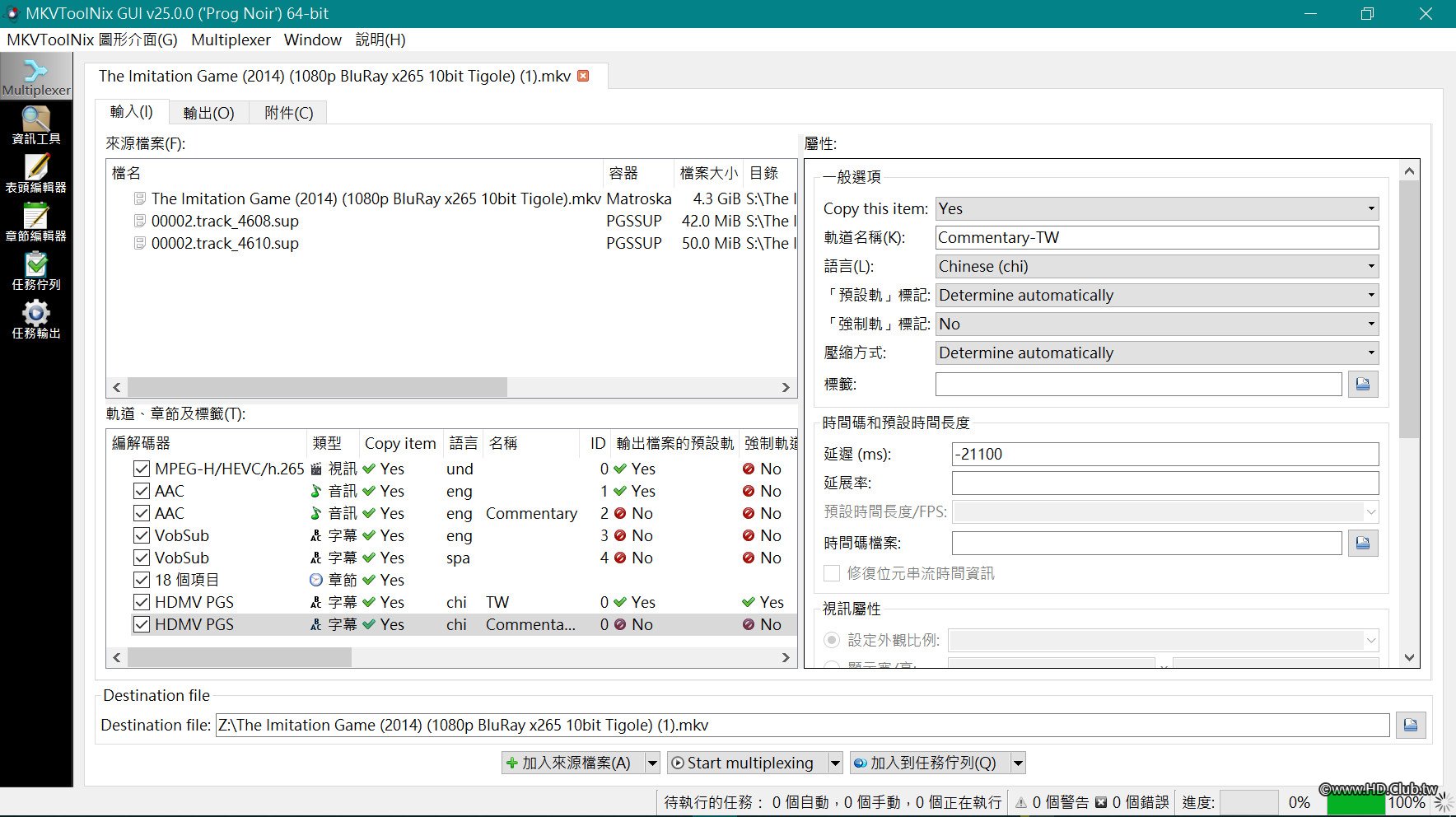Click the video type icon of HEVC track

coord(316,469)
